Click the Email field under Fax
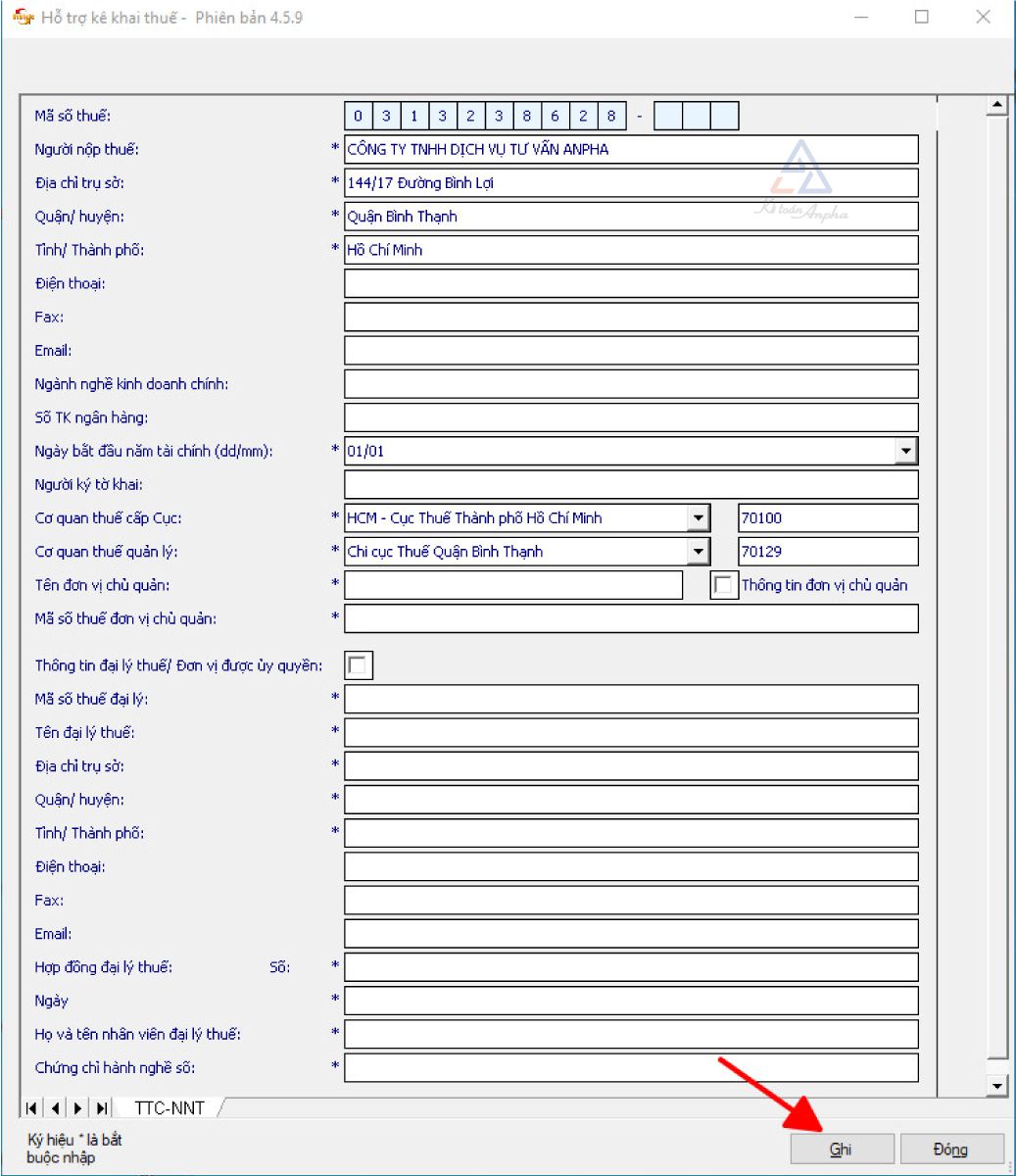Screen dimensions: 1016x1176 631,350
